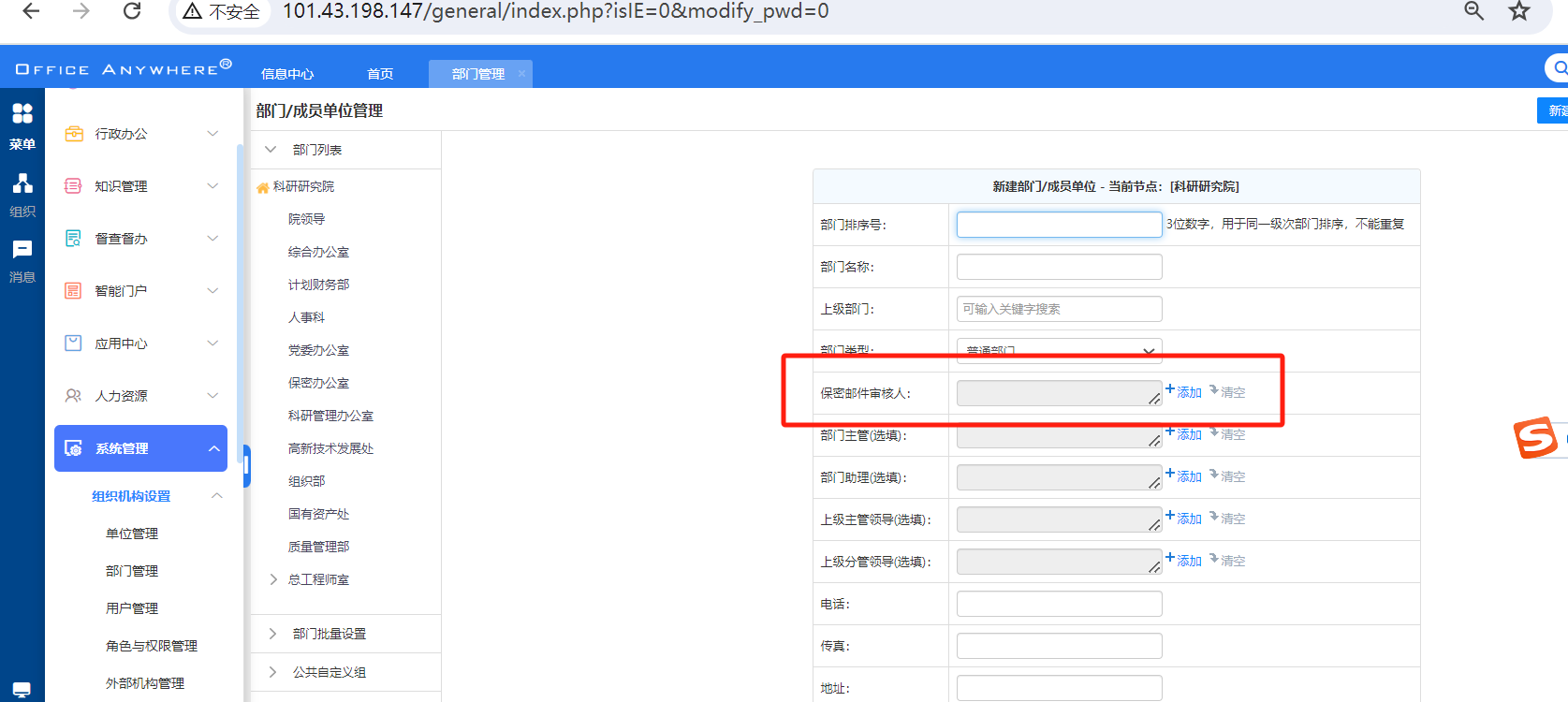Click the 传真 input field
Screen dimensions: 1568x702
(x=1059, y=646)
